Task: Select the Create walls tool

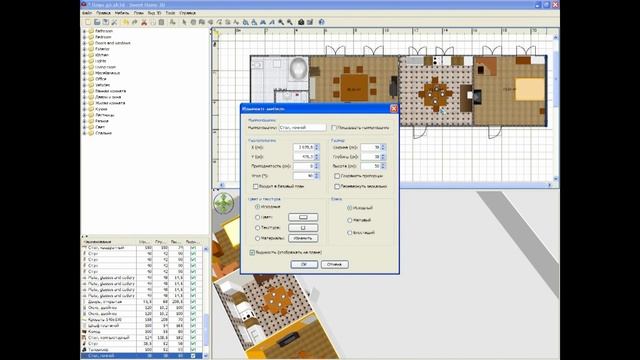Action: pyautogui.click(x=201, y=22)
